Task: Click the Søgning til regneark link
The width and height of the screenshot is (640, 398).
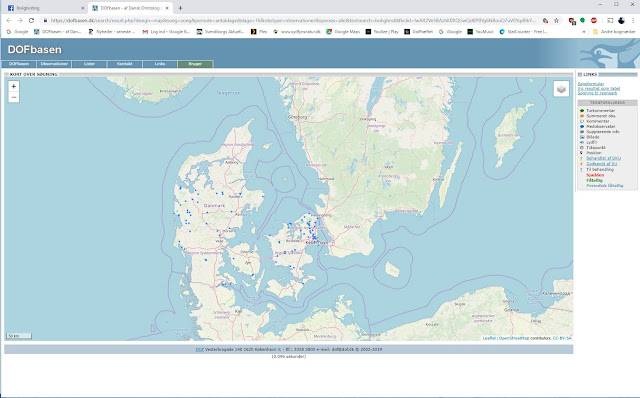Action: (598, 93)
